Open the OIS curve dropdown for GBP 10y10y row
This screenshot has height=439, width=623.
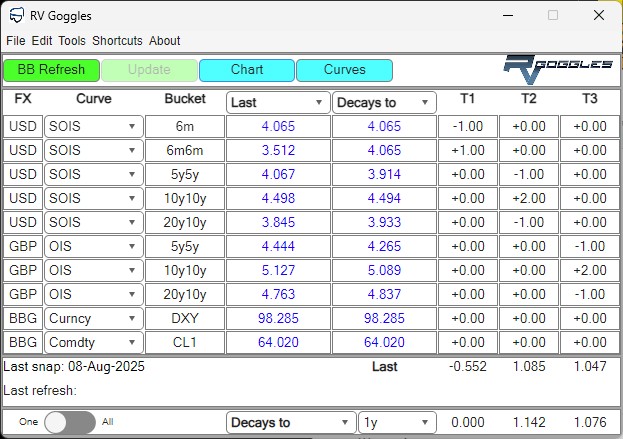point(94,271)
